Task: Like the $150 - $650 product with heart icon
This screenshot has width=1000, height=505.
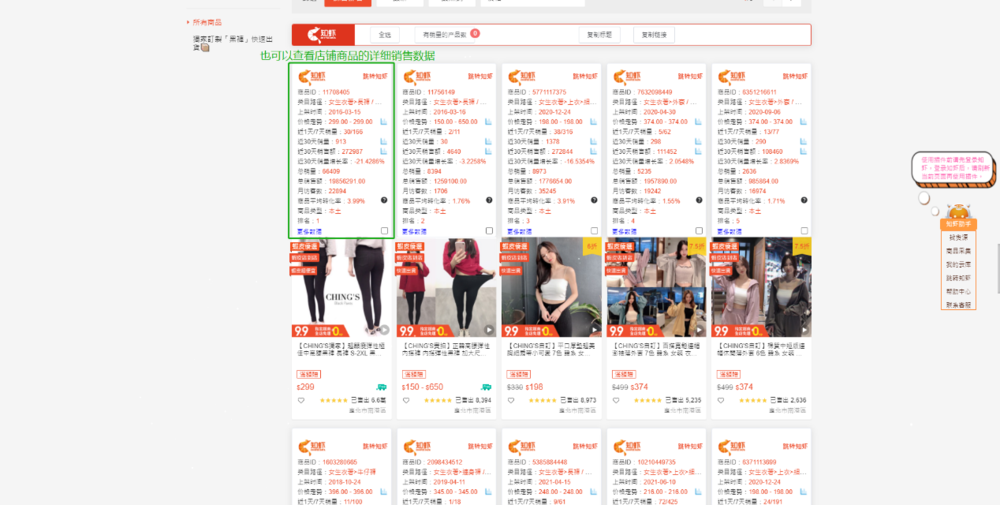Action: tap(406, 400)
